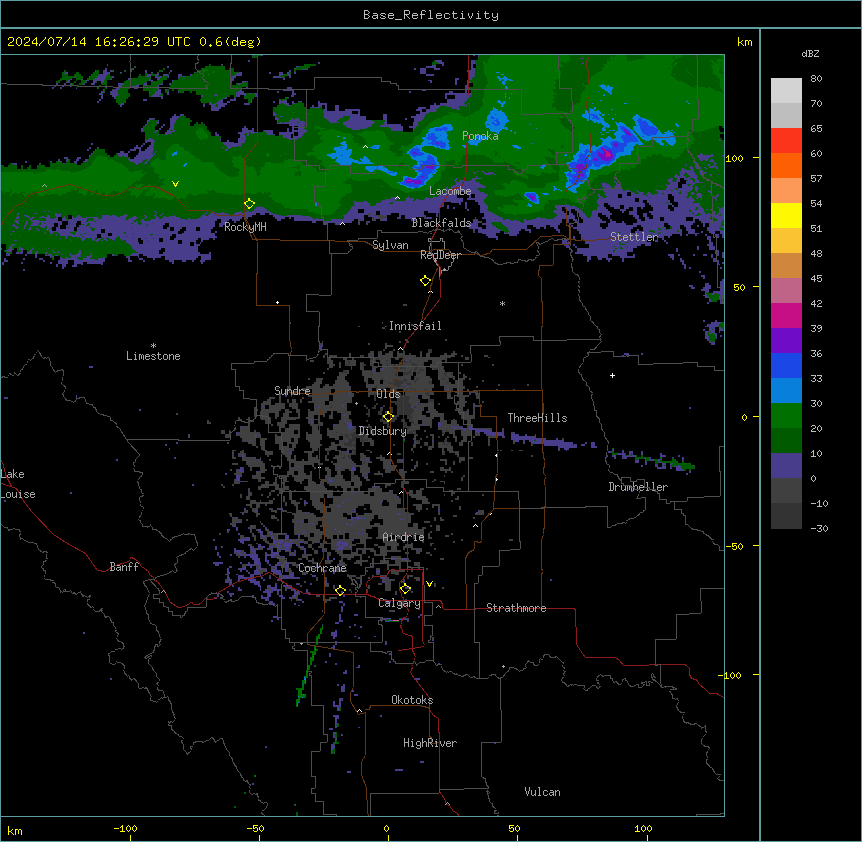The width and height of the screenshot is (862, 842).
Task: Pick the dark green 20–10 dBZ legend swatch
Action: coord(786,441)
